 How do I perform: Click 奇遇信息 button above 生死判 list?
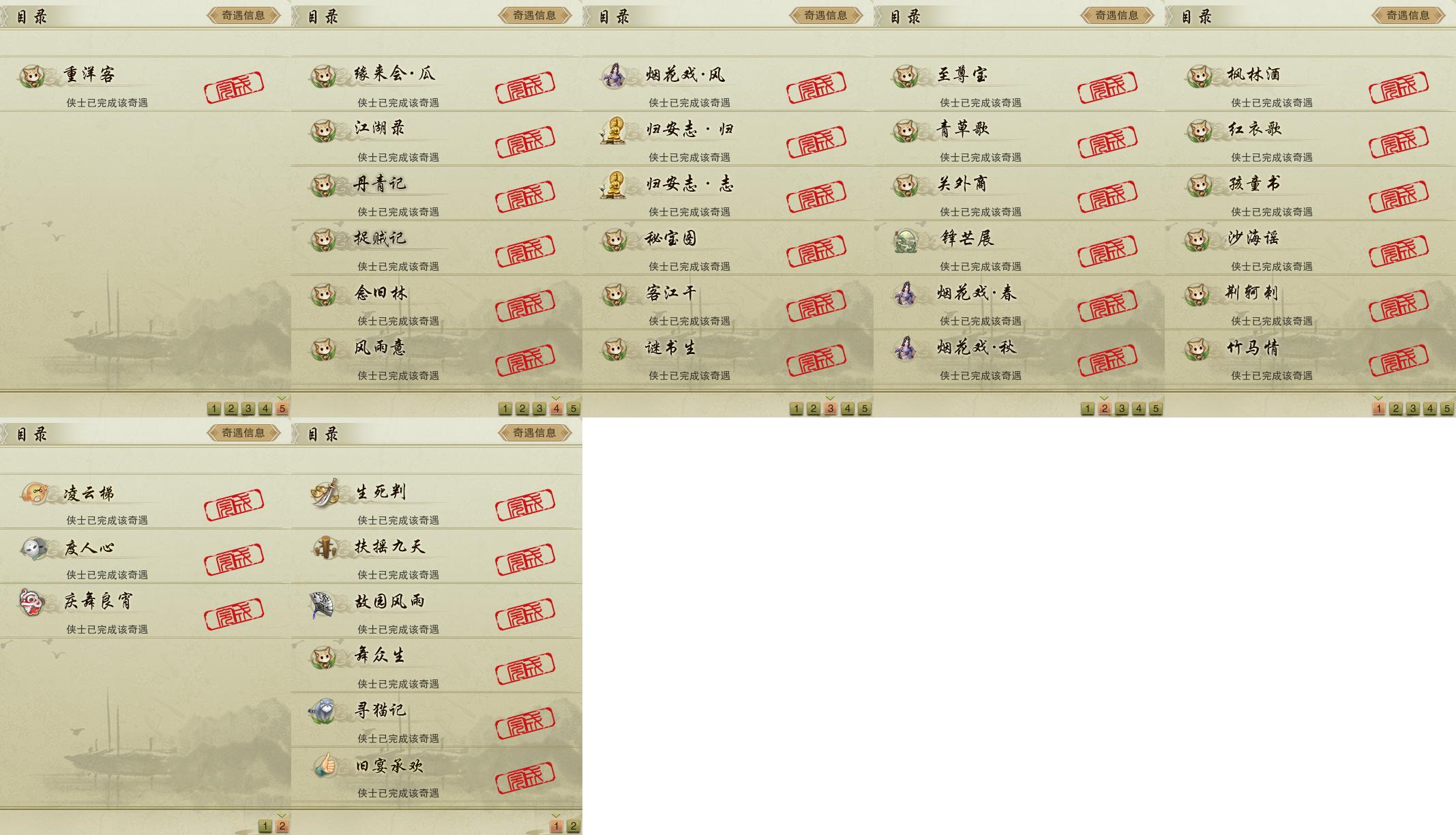535,433
